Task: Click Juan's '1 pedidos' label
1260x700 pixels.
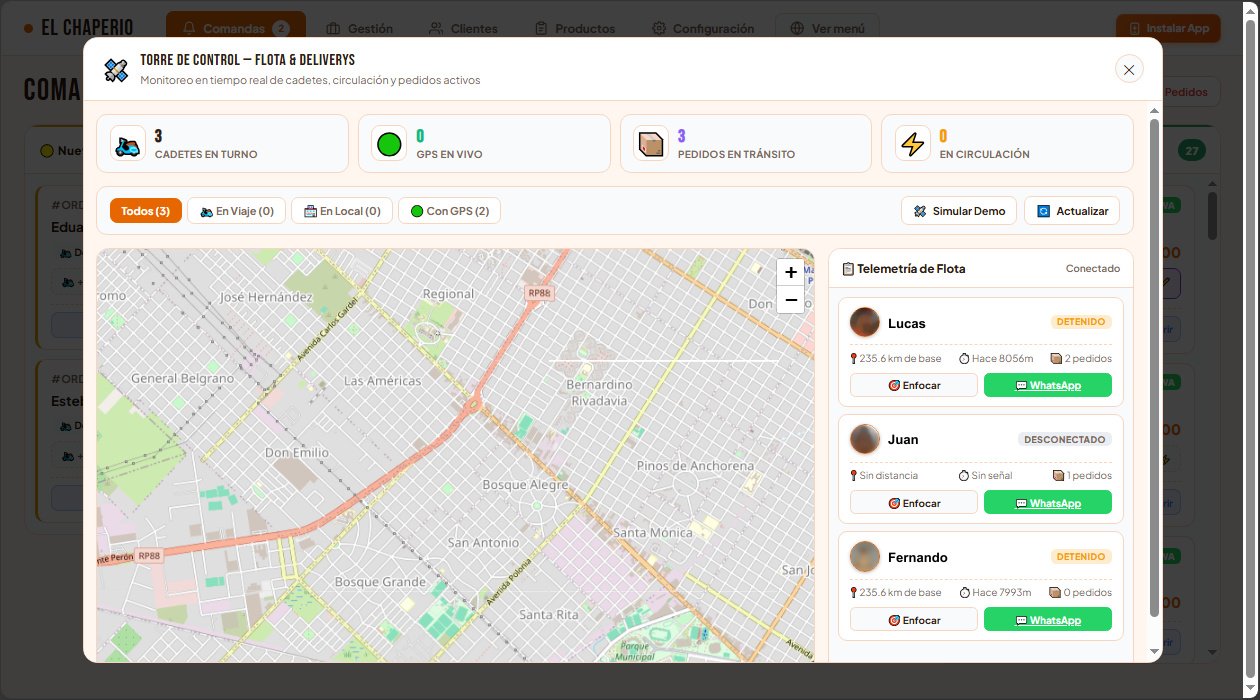Action: (1082, 475)
